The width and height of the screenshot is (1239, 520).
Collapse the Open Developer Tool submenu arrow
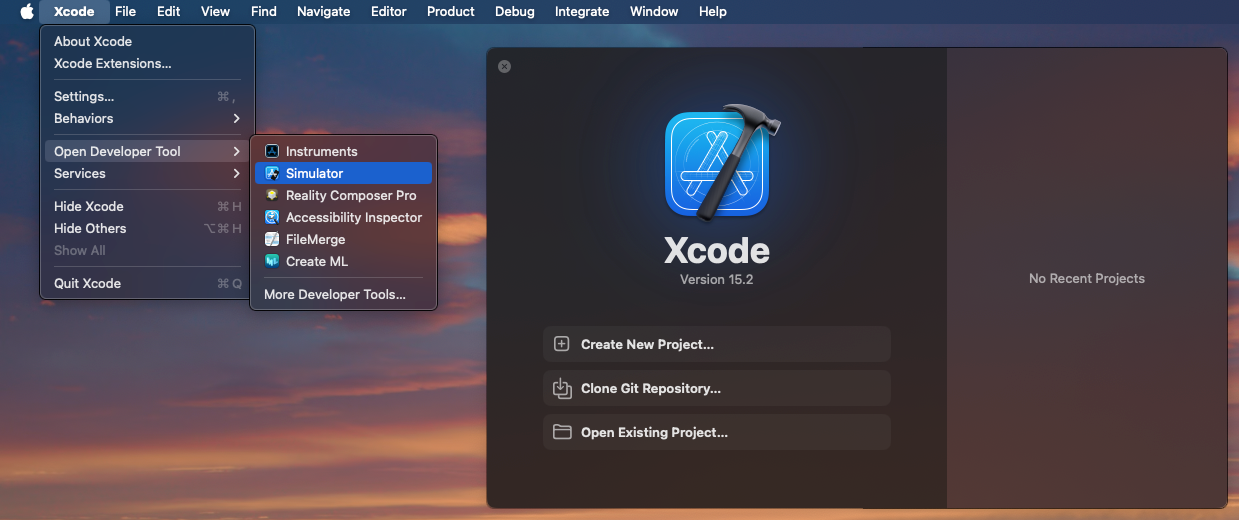click(x=237, y=151)
